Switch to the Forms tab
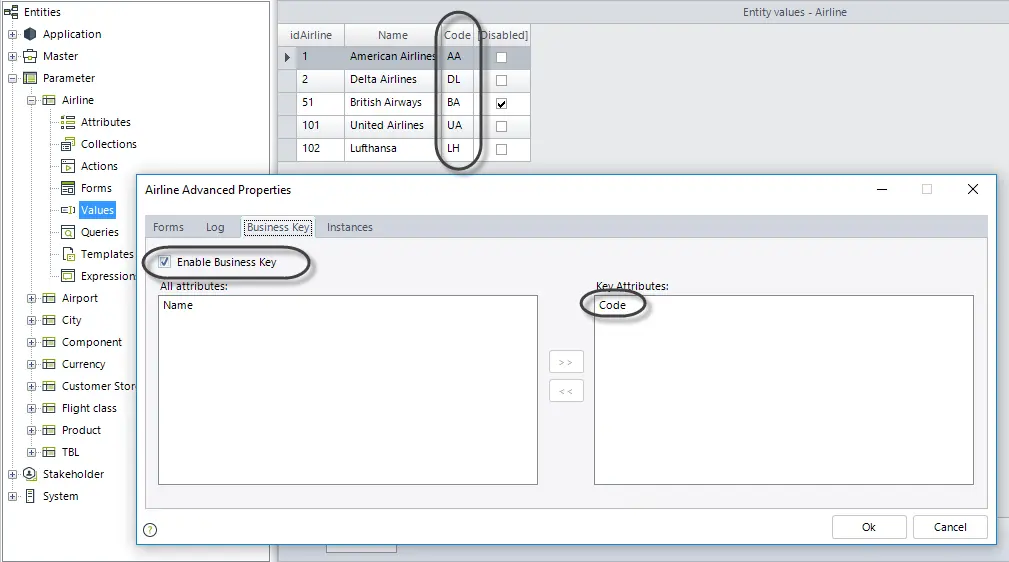 click(x=168, y=227)
